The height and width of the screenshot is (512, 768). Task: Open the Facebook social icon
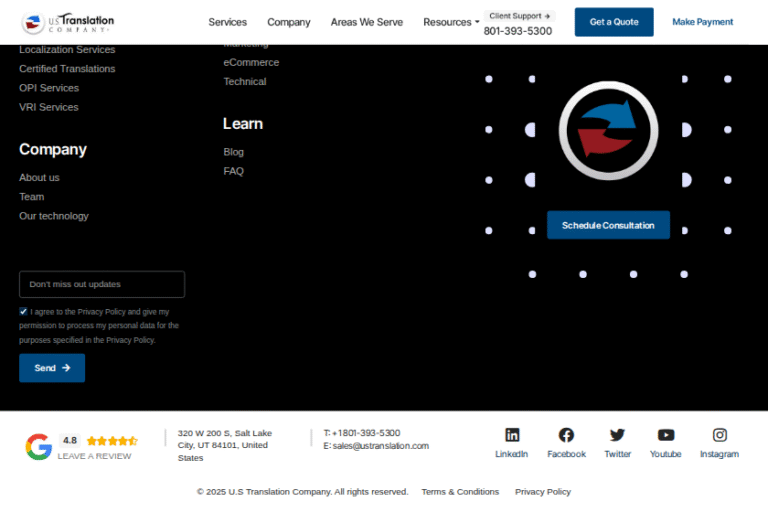(x=566, y=435)
